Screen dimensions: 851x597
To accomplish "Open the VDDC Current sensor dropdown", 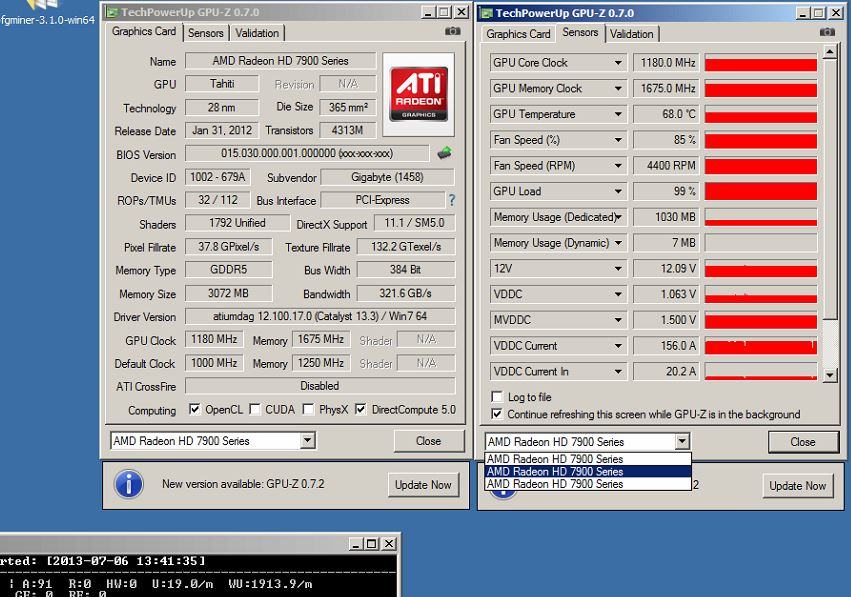I will (618, 346).
